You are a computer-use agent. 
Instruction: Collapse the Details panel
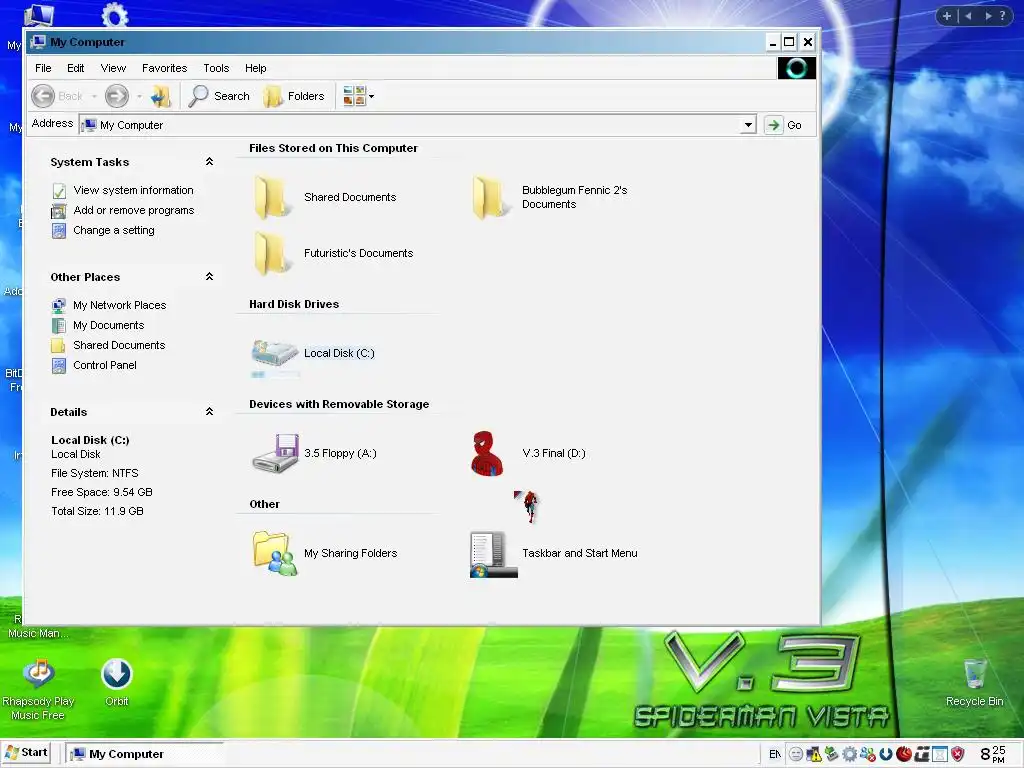coord(209,411)
